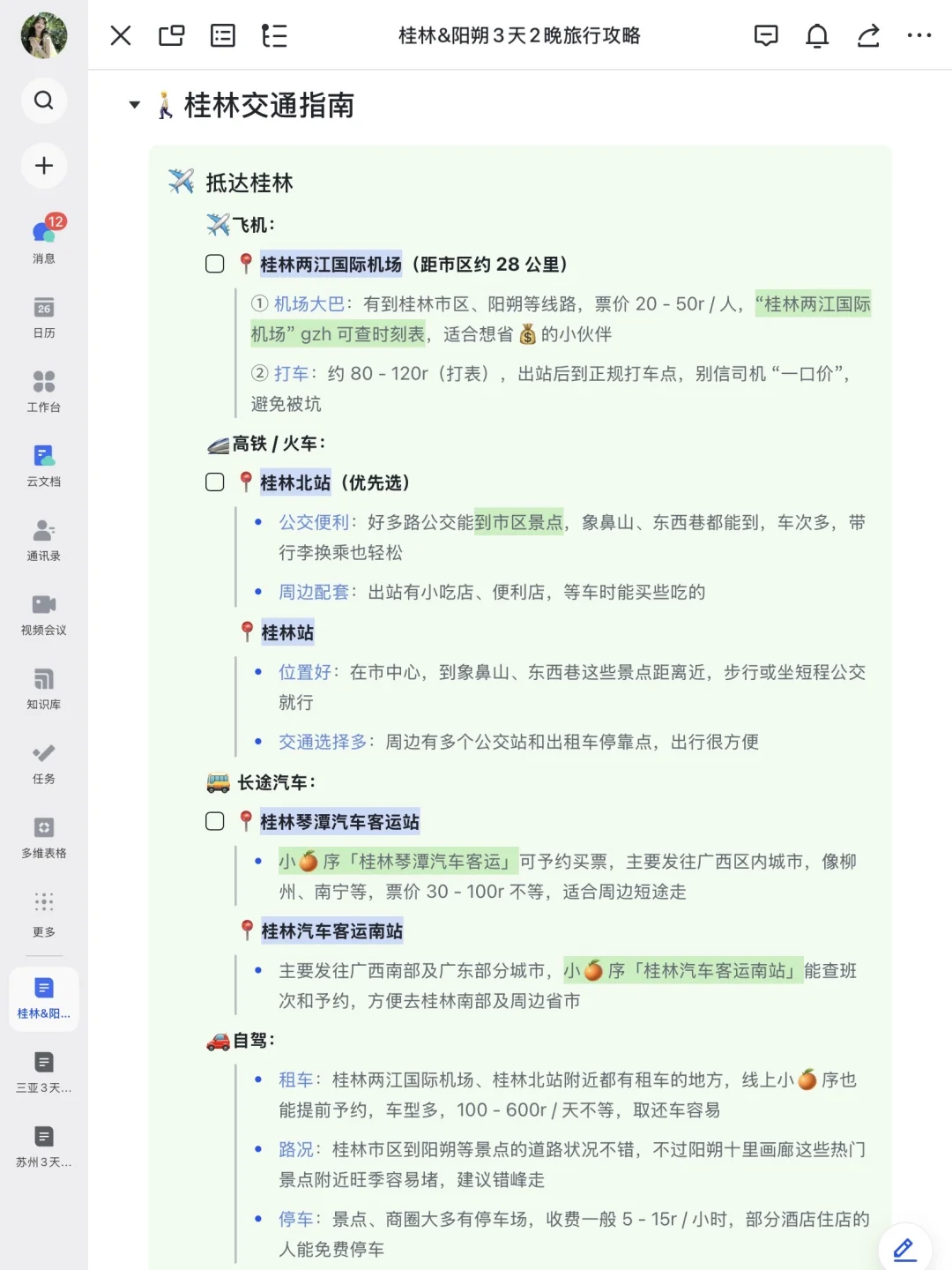Check the 桂林两江国际机场 checkbox

[215, 263]
